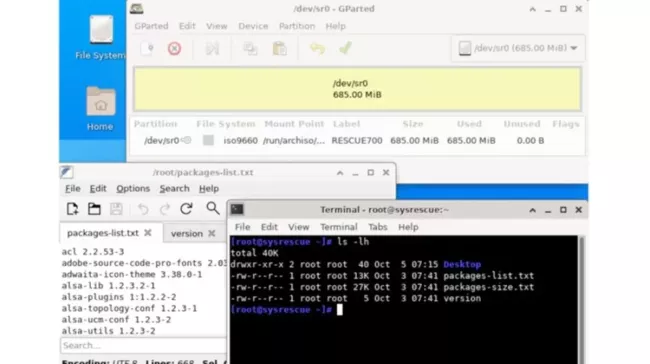Open the View menu in GParted
650x364 pixels.
216,26
